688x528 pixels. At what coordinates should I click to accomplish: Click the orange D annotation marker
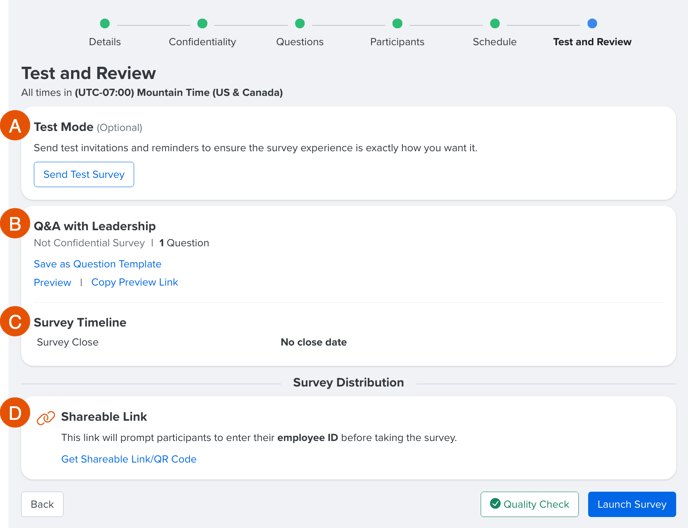click(15, 413)
